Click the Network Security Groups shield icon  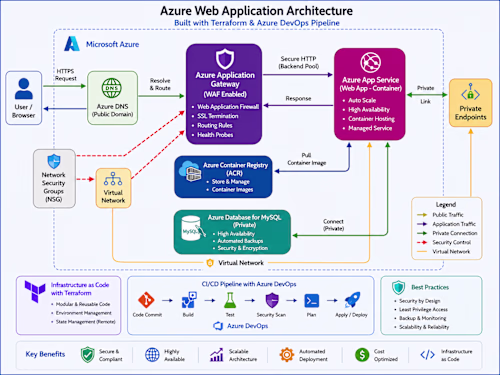(54, 161)
